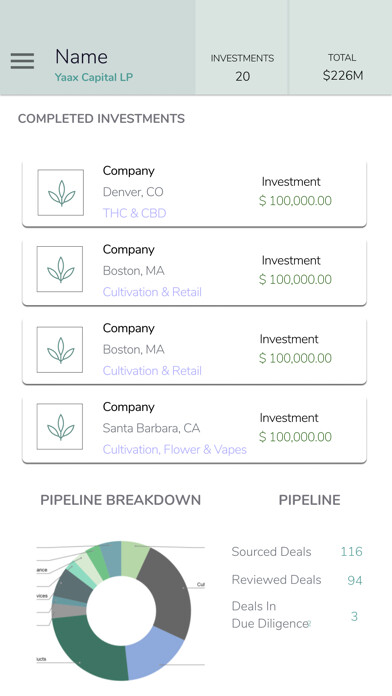392x696 pixels.
Task: Click the leaf logo of Santa Barbara company
Action: [60, 426]
